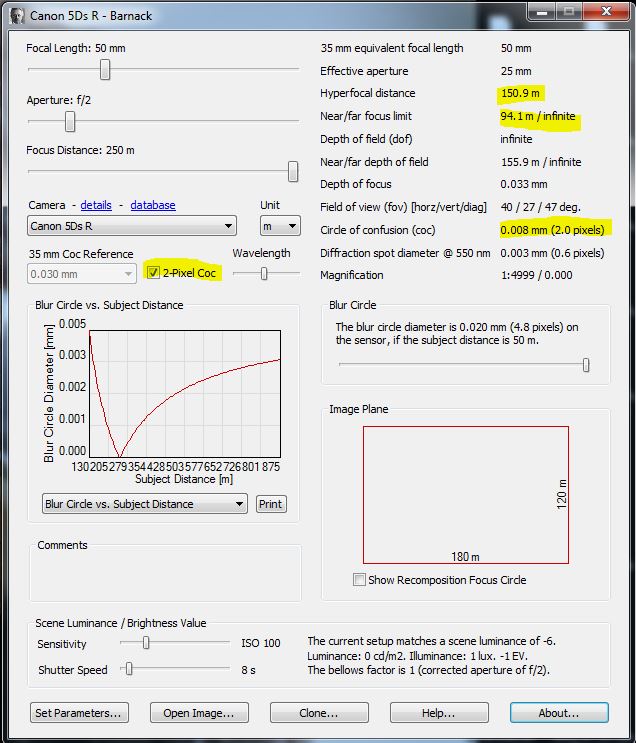
Task: Open the 35 mm Coc Reference dropdown
Action: tap(82, 274)
